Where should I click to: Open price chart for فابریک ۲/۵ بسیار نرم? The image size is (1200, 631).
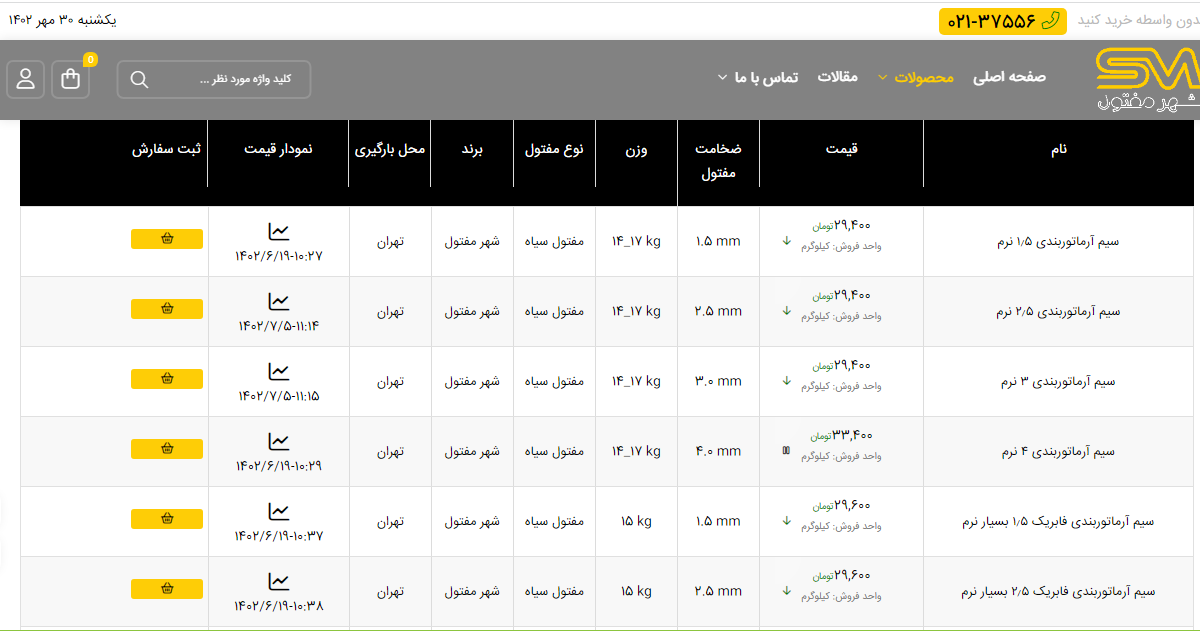(279, 582)
